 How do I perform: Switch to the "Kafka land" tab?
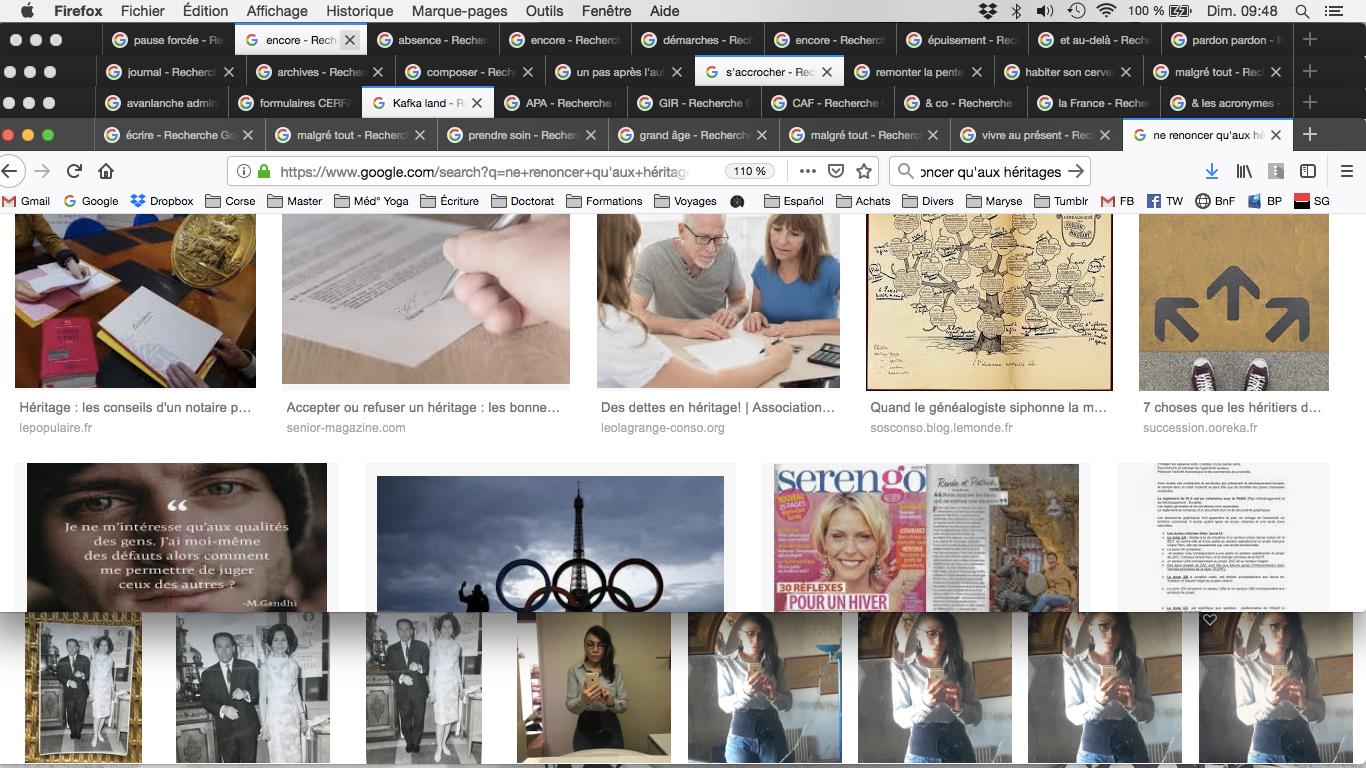click(x=418, y=103)
